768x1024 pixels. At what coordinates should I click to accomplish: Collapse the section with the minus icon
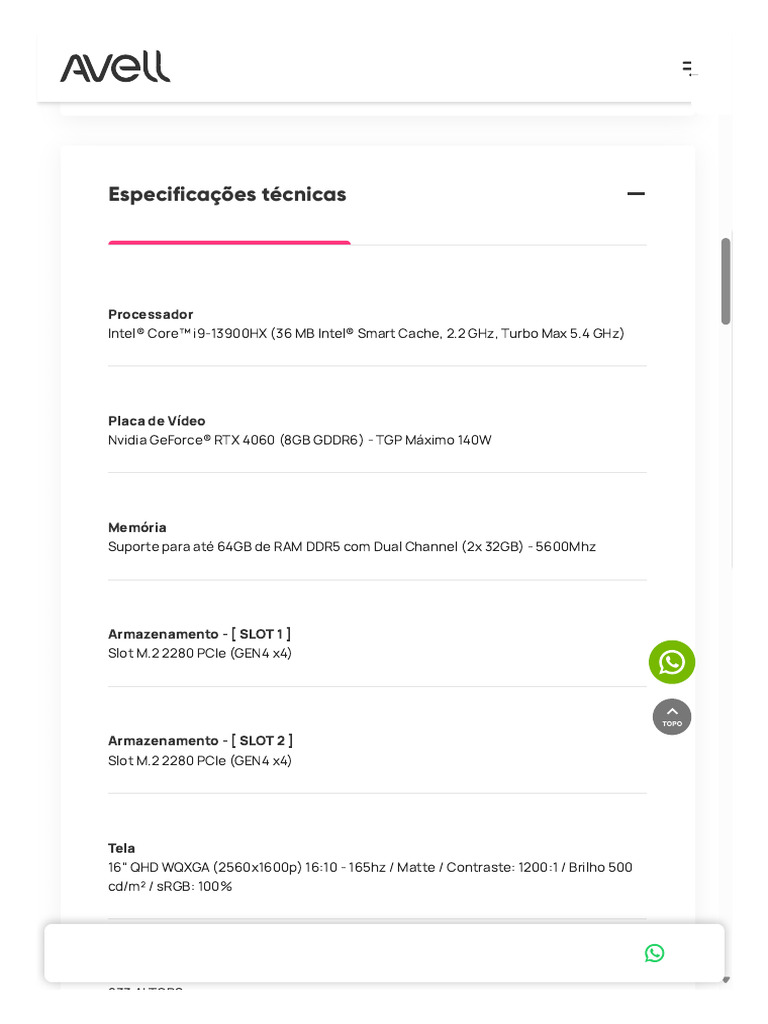coord(635,193)
